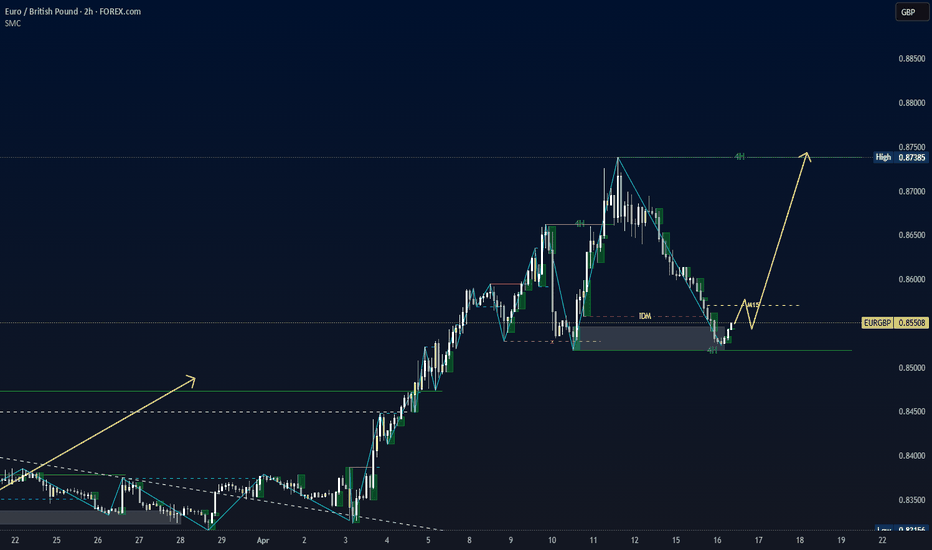Click the 0.86000 price axis label
The image size is (932, 550).
tap(912, 279)
